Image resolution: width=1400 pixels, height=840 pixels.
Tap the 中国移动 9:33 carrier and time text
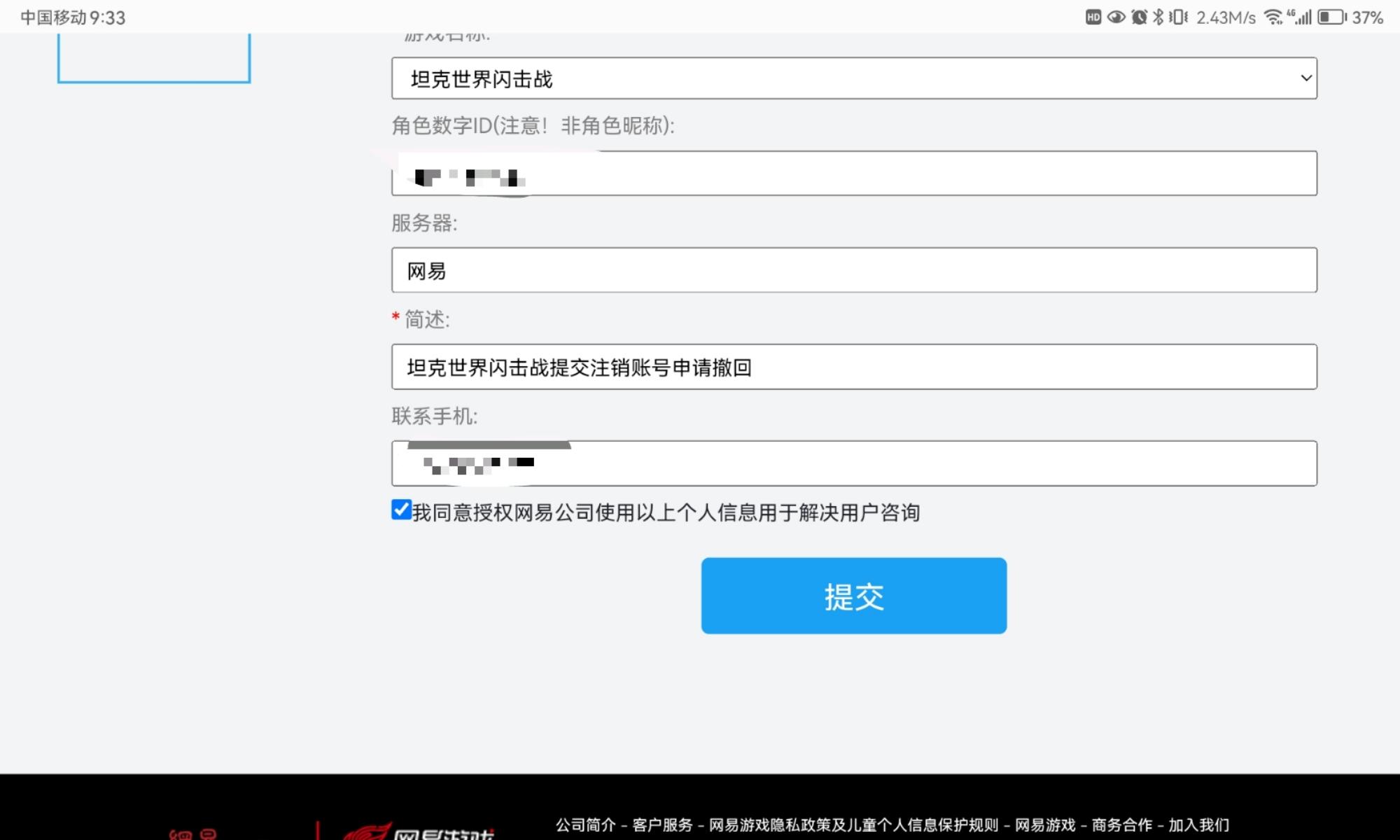[73, 17]
